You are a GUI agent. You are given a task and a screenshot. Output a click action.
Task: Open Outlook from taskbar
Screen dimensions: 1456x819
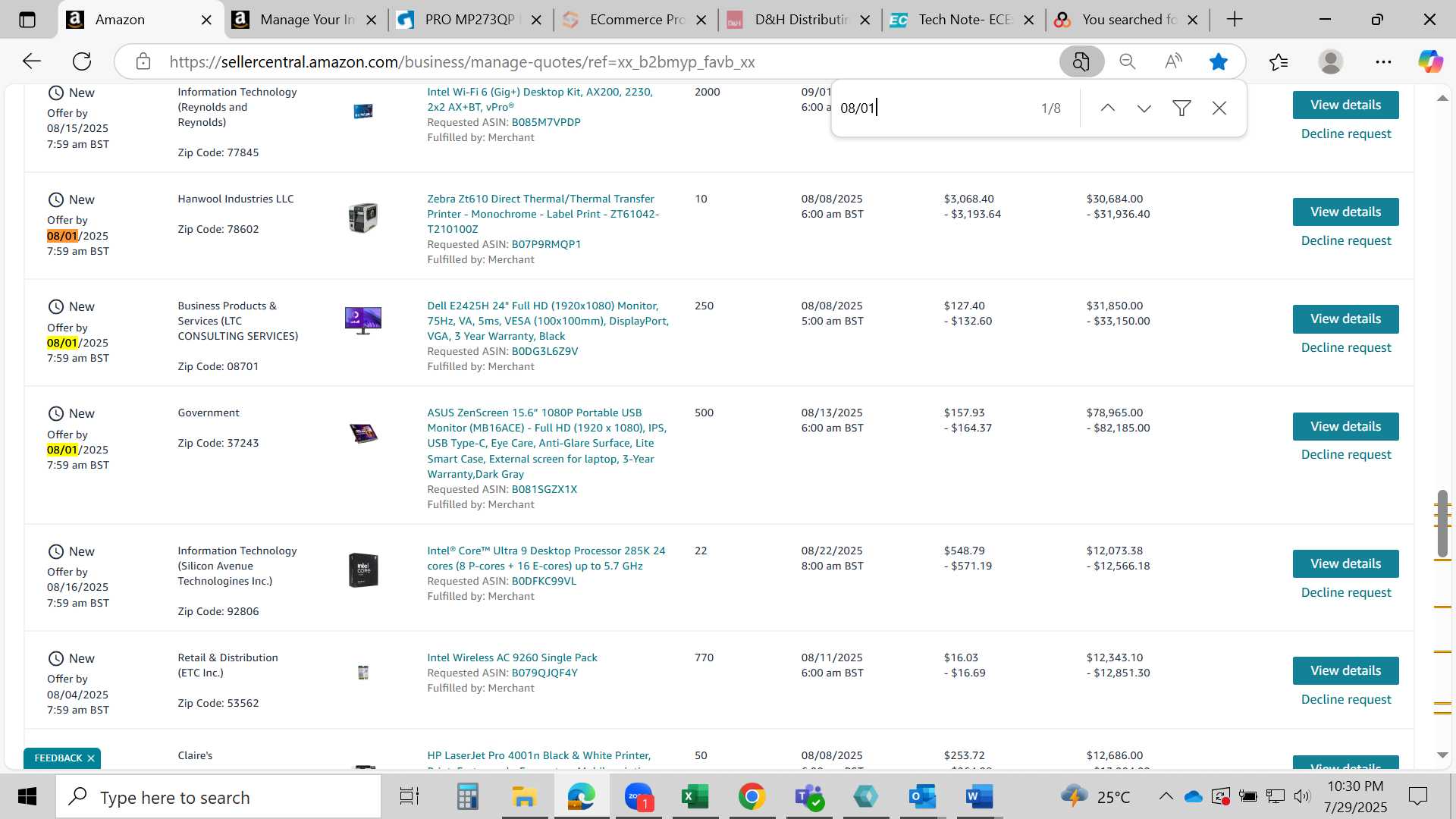tap(922, 797)
